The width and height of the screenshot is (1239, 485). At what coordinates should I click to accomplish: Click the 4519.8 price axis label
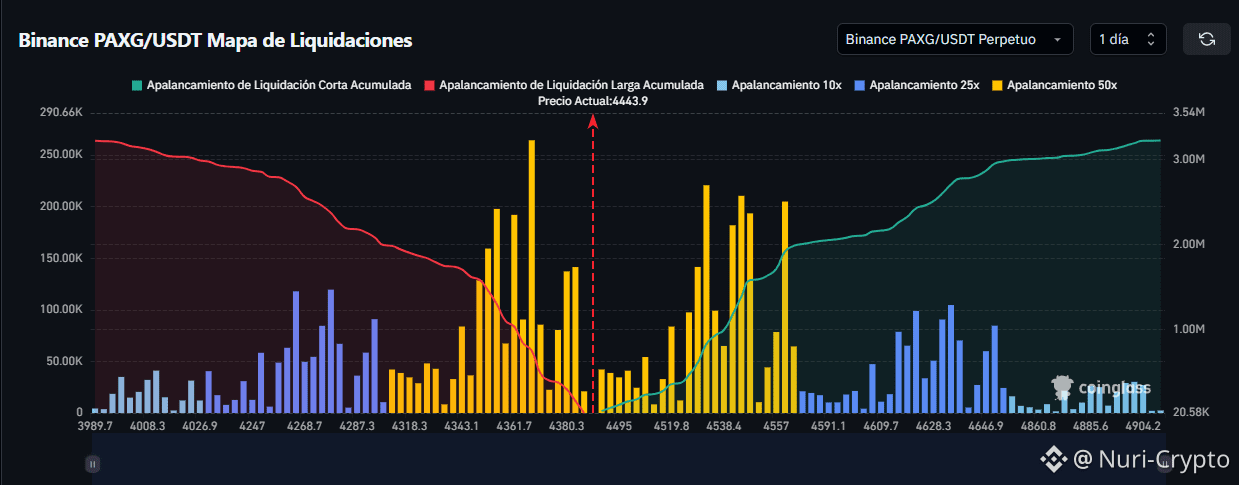(x=671, y=426)
